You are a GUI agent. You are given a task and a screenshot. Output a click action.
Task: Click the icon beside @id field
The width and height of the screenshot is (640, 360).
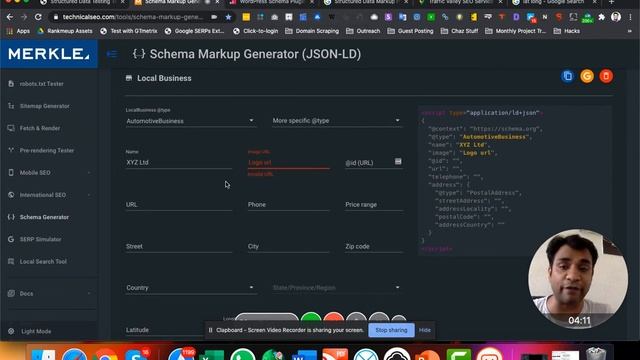tap(398, 162)
